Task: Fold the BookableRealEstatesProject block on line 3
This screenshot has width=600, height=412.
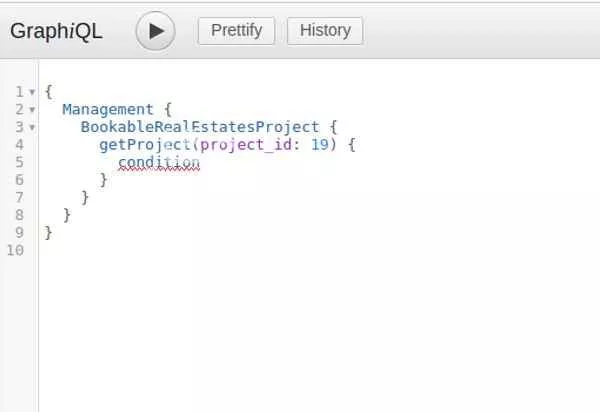Action: (32, 127)
